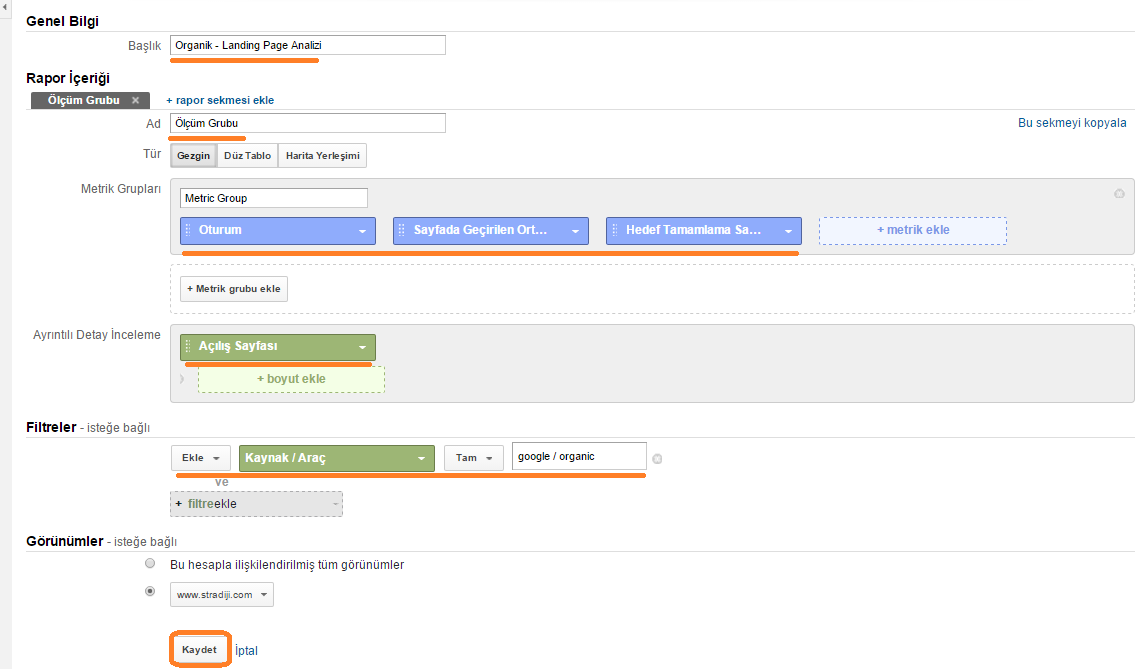Image resolution: width=1141 pixels, height=669 pixels.
Task: Remove the google / organic filter
Action: pos(657,459)
